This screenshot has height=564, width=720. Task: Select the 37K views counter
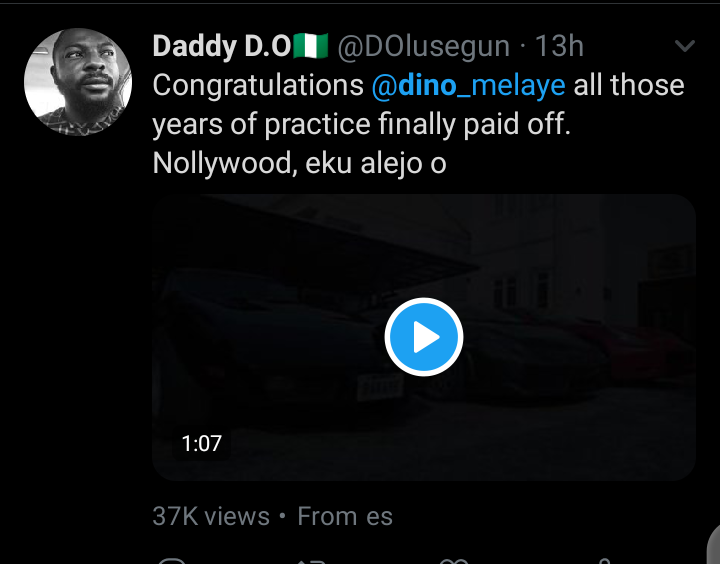point(211,516)
